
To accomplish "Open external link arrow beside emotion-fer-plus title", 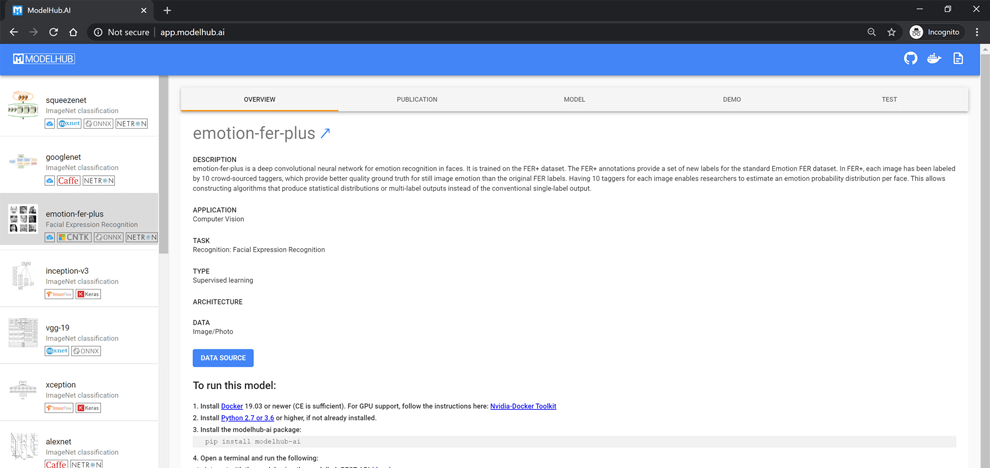I will [325, 133].
